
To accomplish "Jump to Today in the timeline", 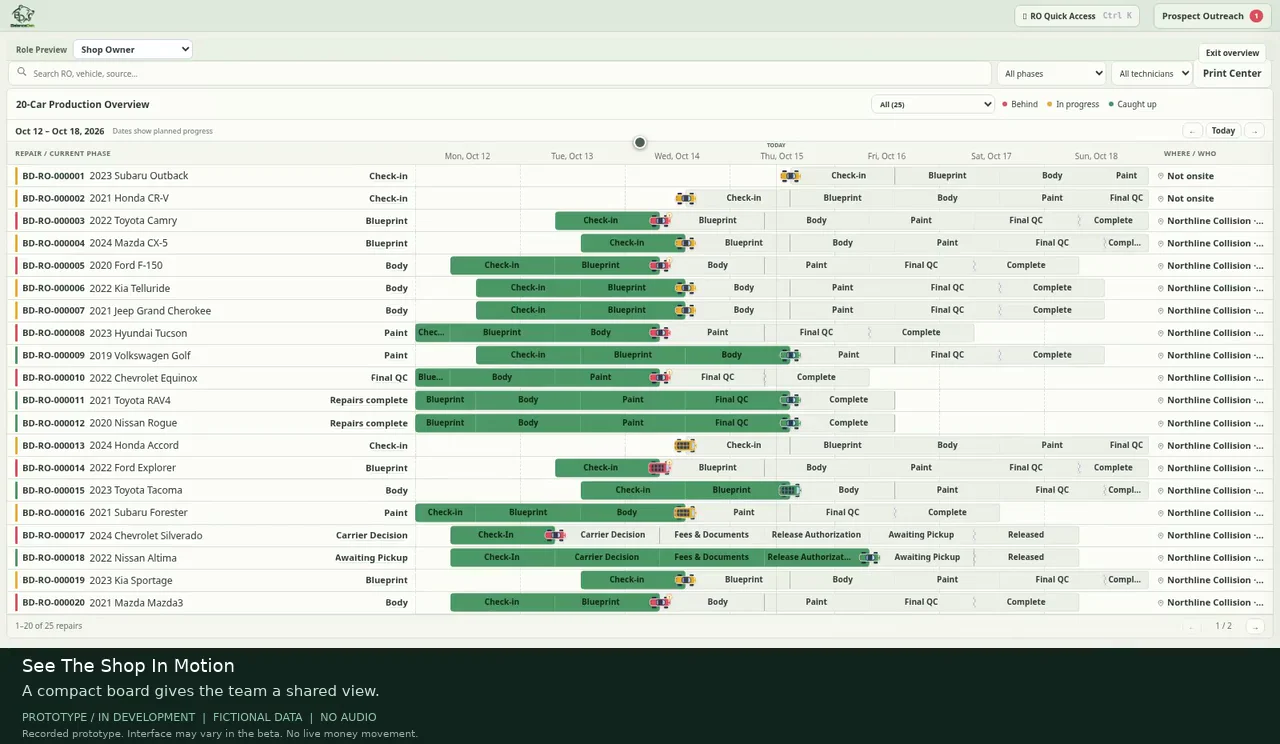I will (x=1223, y=131).
